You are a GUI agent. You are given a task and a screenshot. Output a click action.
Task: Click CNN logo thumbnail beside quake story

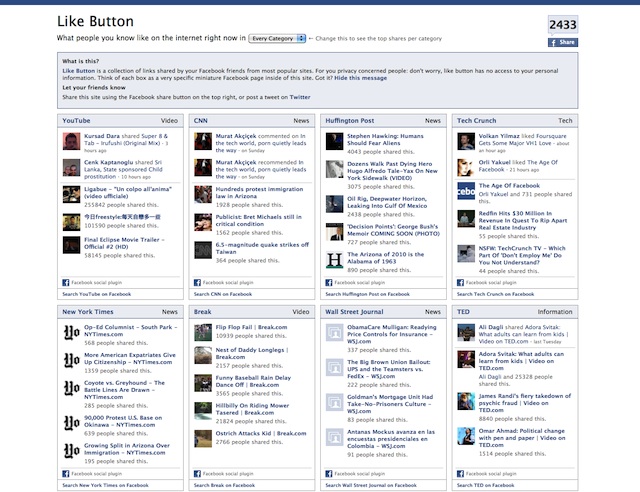[x=203, y=250]
